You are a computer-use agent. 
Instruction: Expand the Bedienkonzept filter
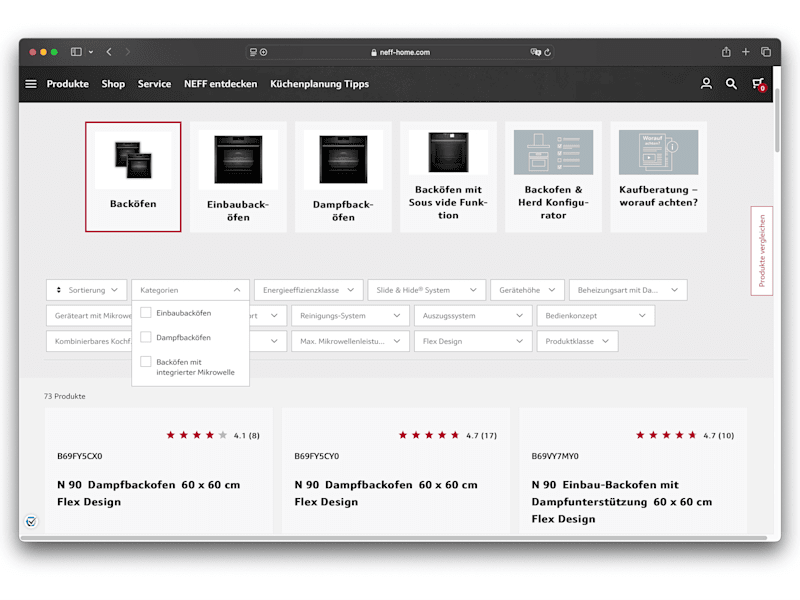[595, 315]
